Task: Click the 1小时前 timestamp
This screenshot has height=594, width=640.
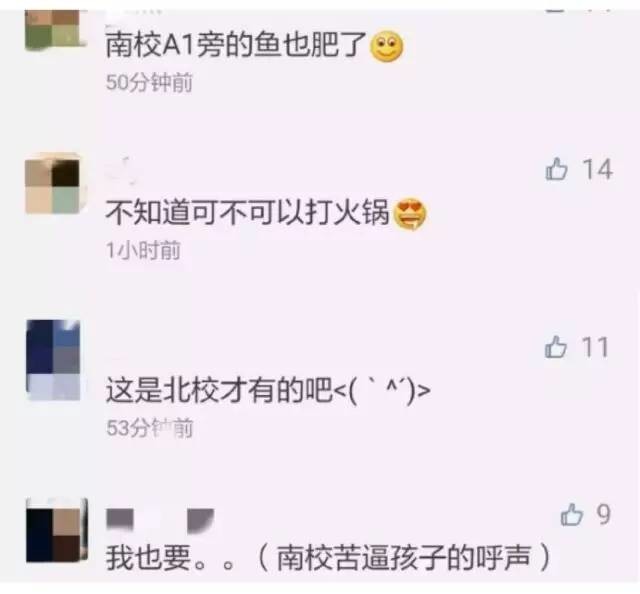Action: (143, 250)
